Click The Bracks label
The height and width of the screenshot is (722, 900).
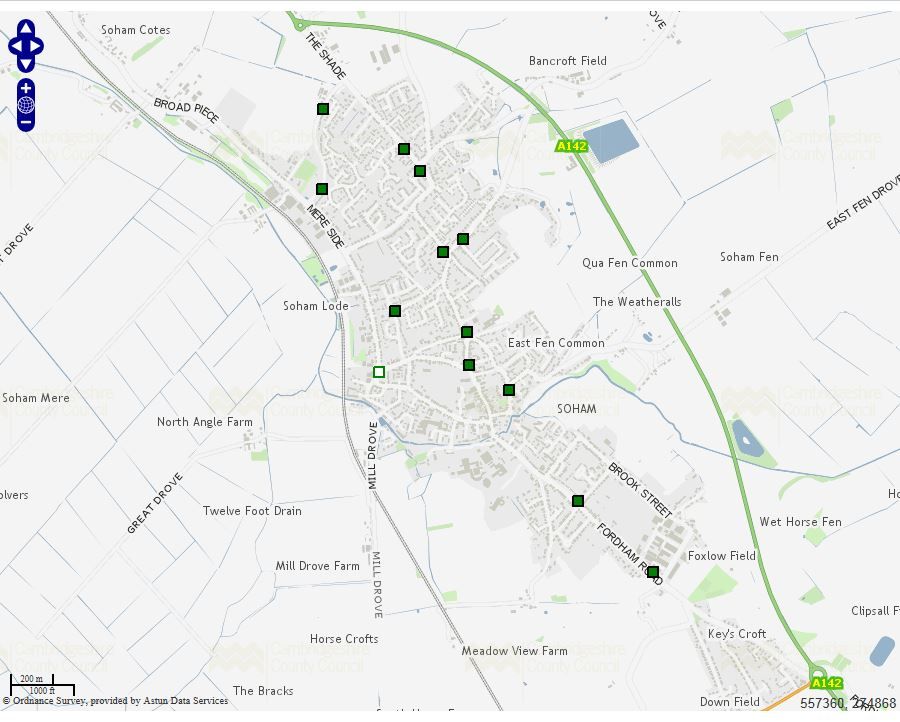pos(263,691)
